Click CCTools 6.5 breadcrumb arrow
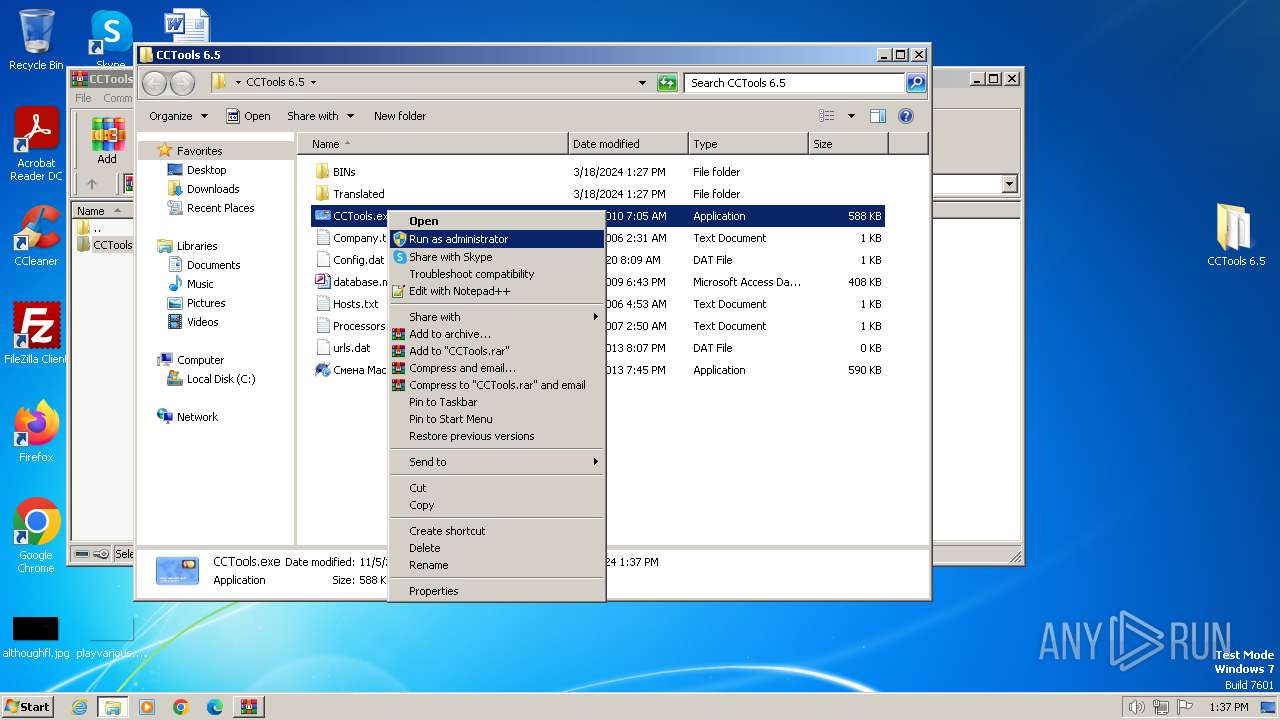1280x720 pixels. point(313,83)
